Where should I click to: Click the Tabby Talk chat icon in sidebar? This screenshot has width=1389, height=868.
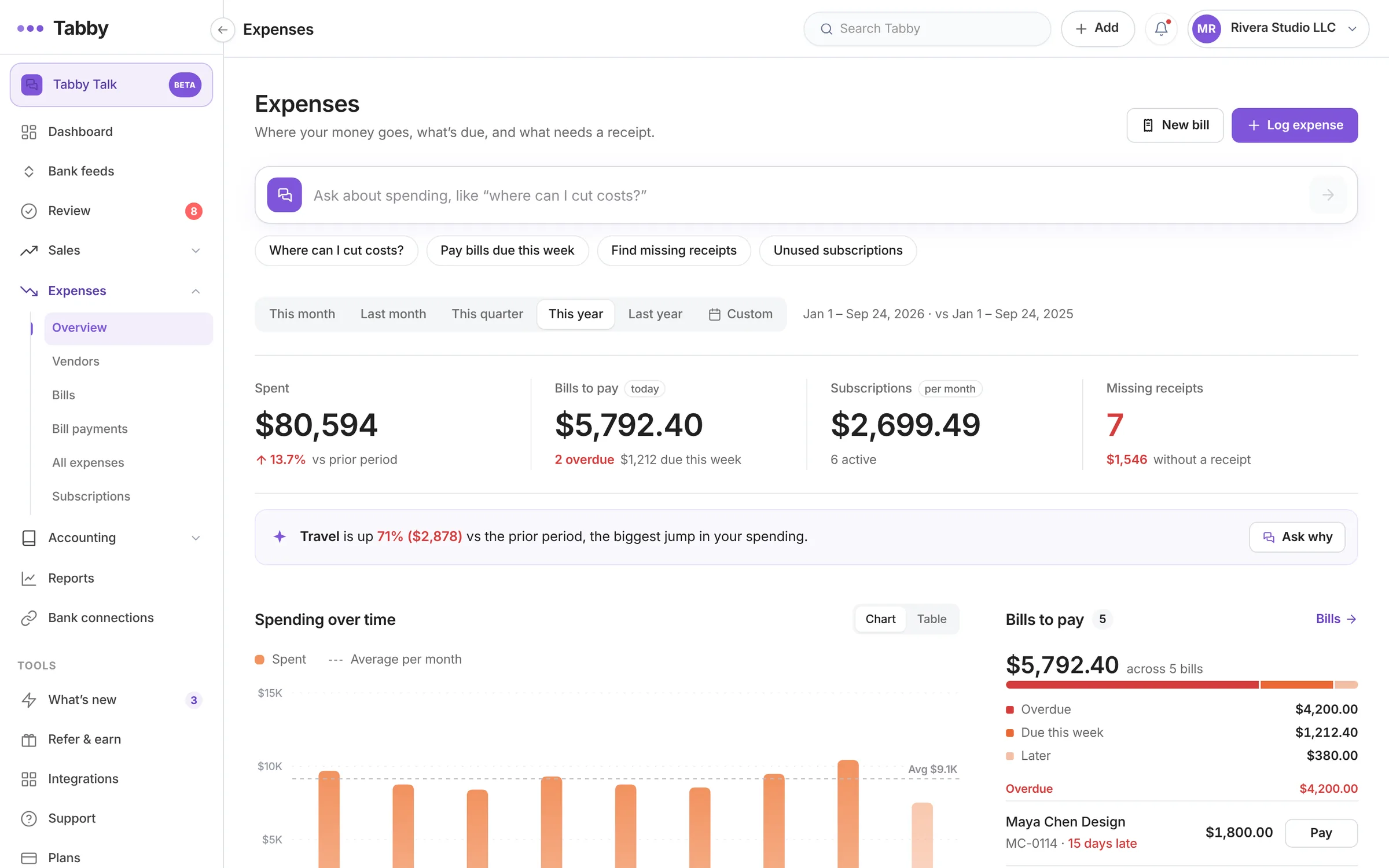pyautogui.click(x=32, y=84)
